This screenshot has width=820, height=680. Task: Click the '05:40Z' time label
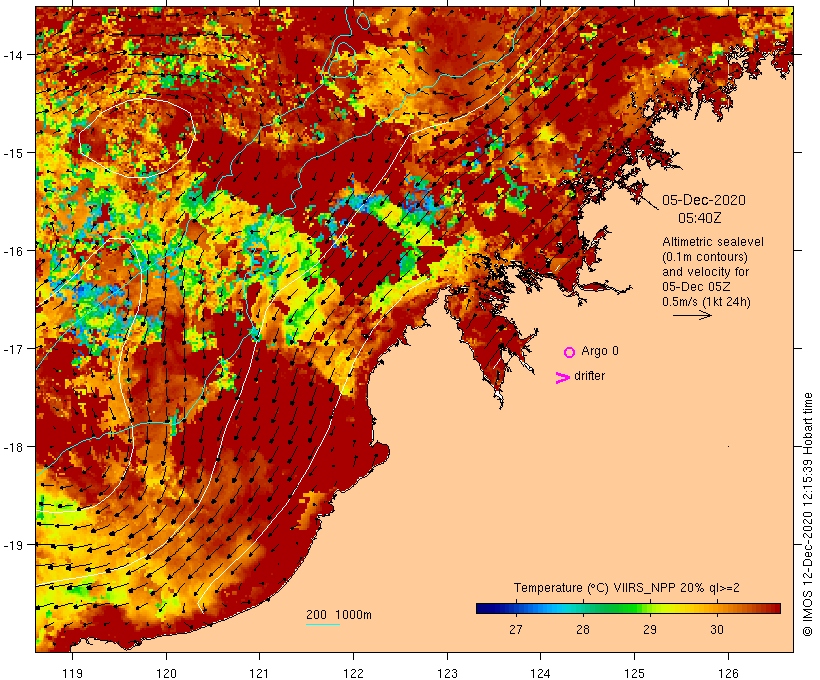pos(700,218)
